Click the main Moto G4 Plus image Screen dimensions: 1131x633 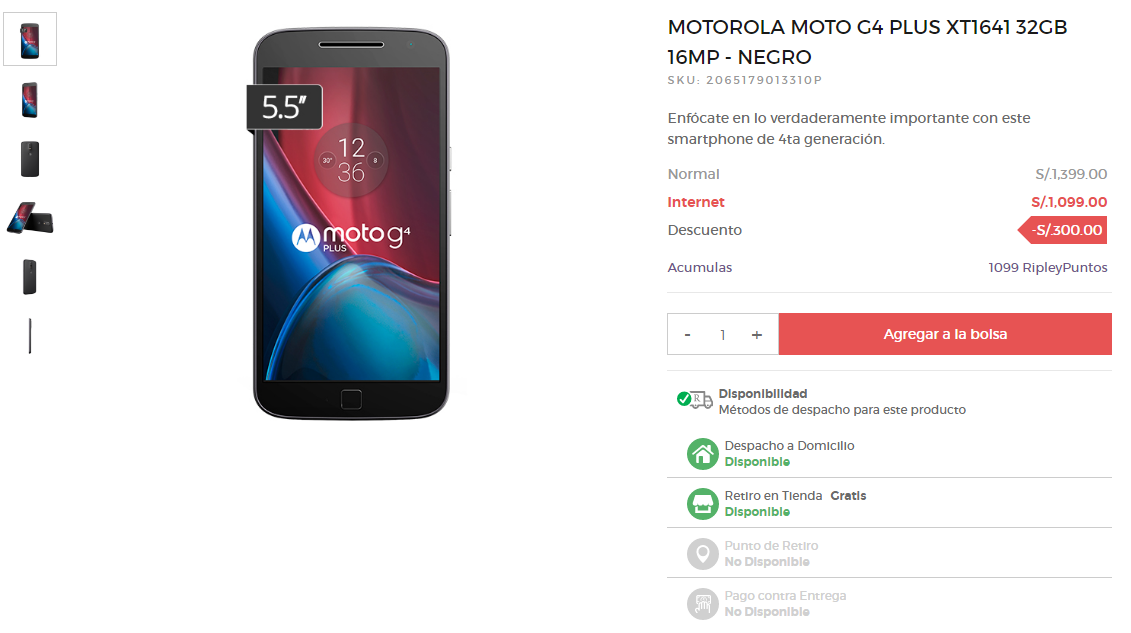[x=351, y=223]
